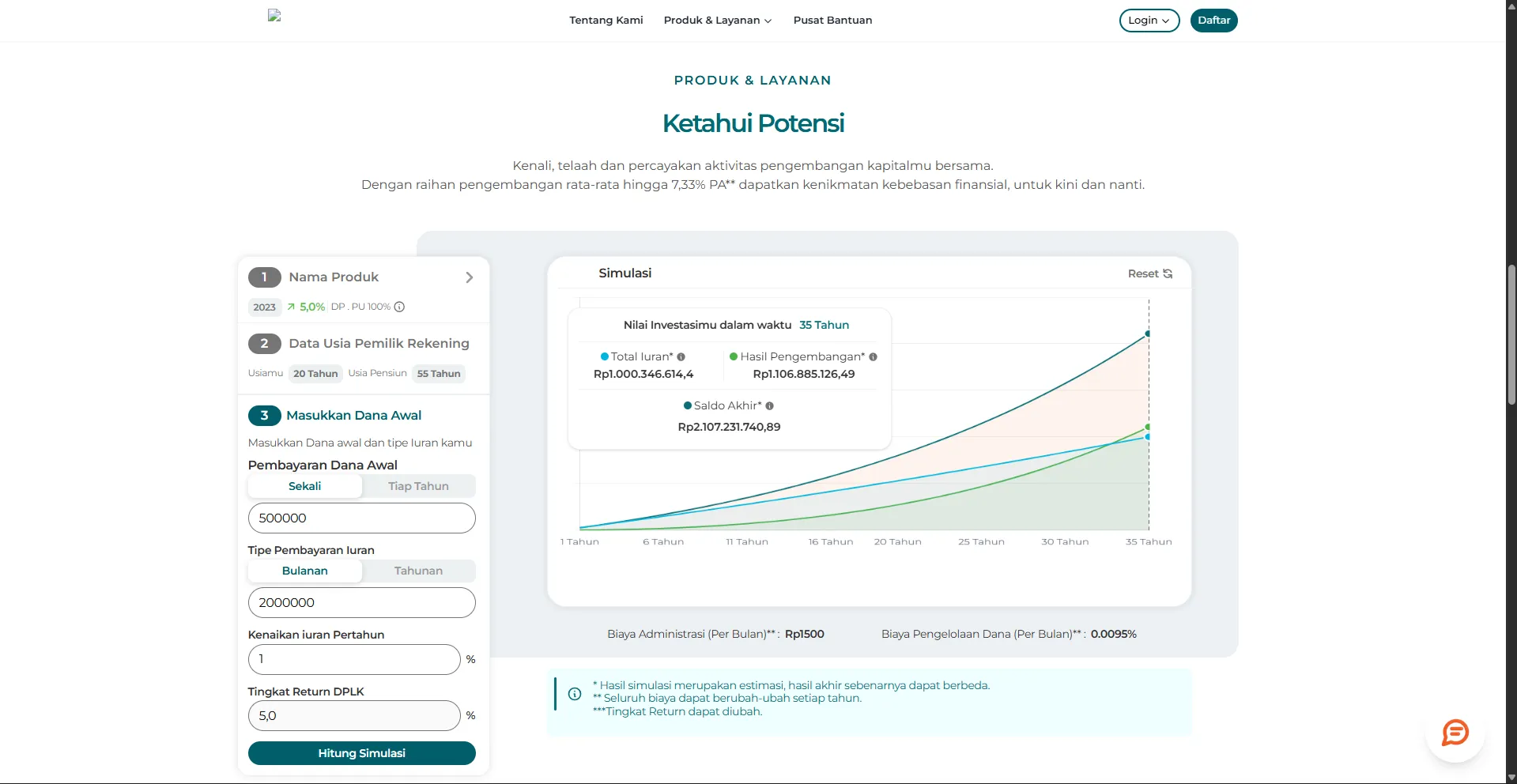This screenshot has height=784, width=1517.
Task: Click the info icon next to PU 100%
Action: tap(399, 307)
